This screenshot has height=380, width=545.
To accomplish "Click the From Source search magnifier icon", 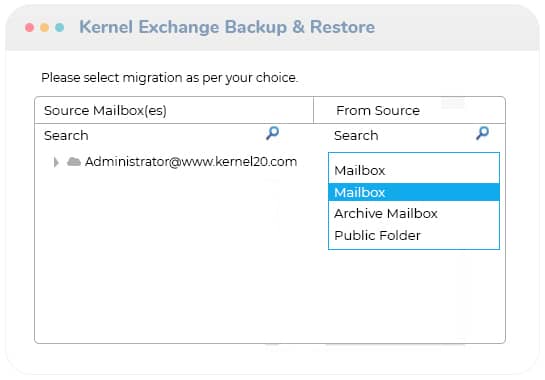I will click(482, 133).
